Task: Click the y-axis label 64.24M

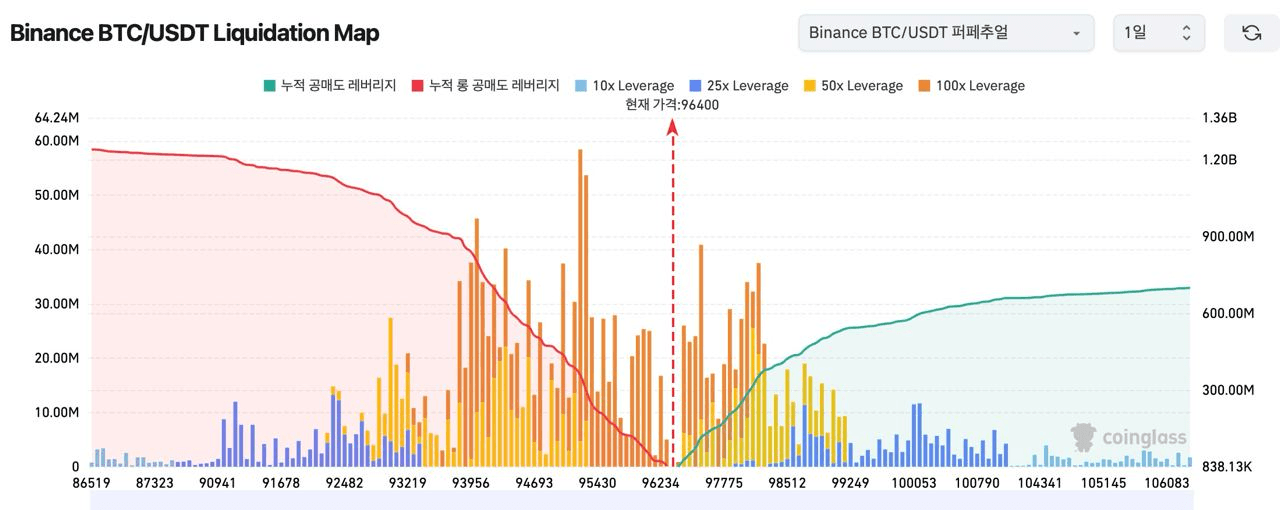Action: (x=56, y=118)
